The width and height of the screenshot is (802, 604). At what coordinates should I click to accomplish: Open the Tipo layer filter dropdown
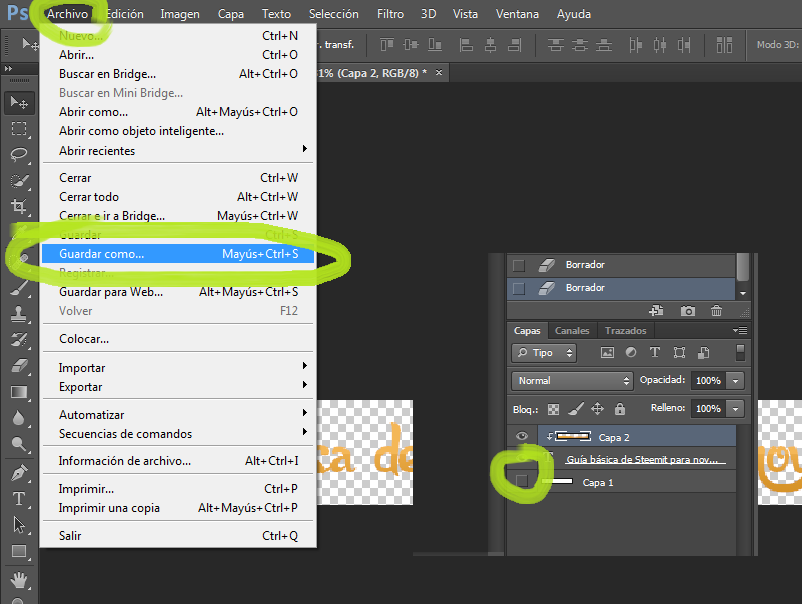coord(544,353)
